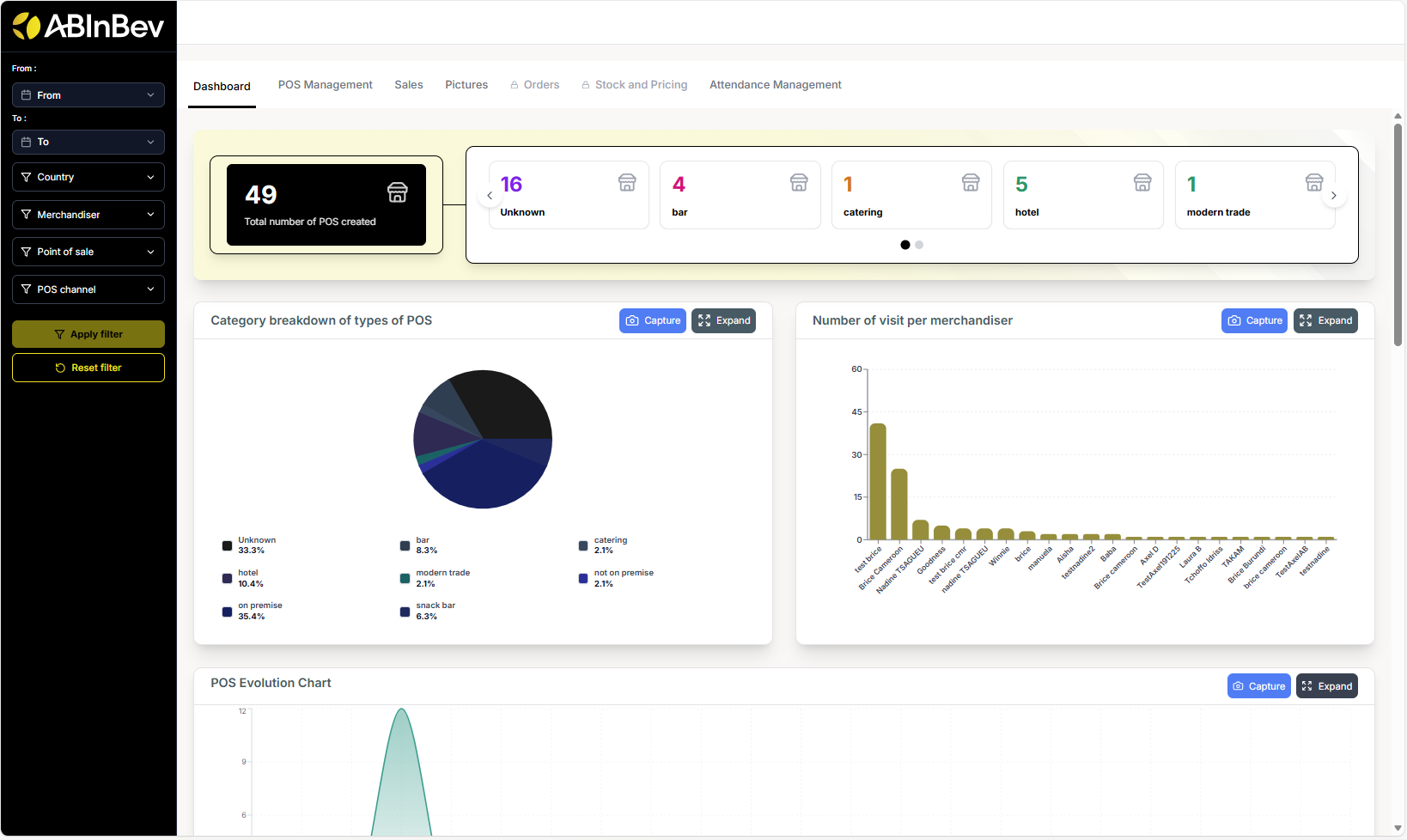Switch to the POS Management tab

coord(325,84)
